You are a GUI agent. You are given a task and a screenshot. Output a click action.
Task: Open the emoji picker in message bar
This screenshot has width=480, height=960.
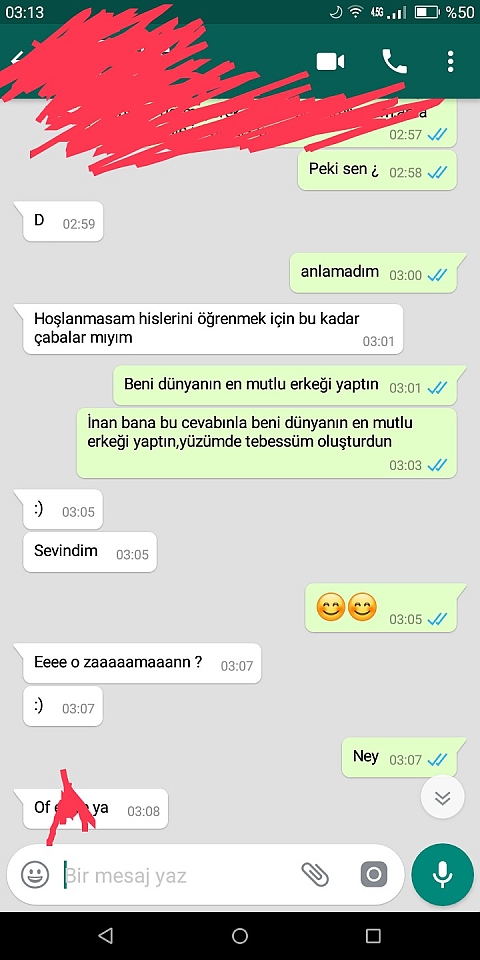pyautogui.click(x=35, y=874)
